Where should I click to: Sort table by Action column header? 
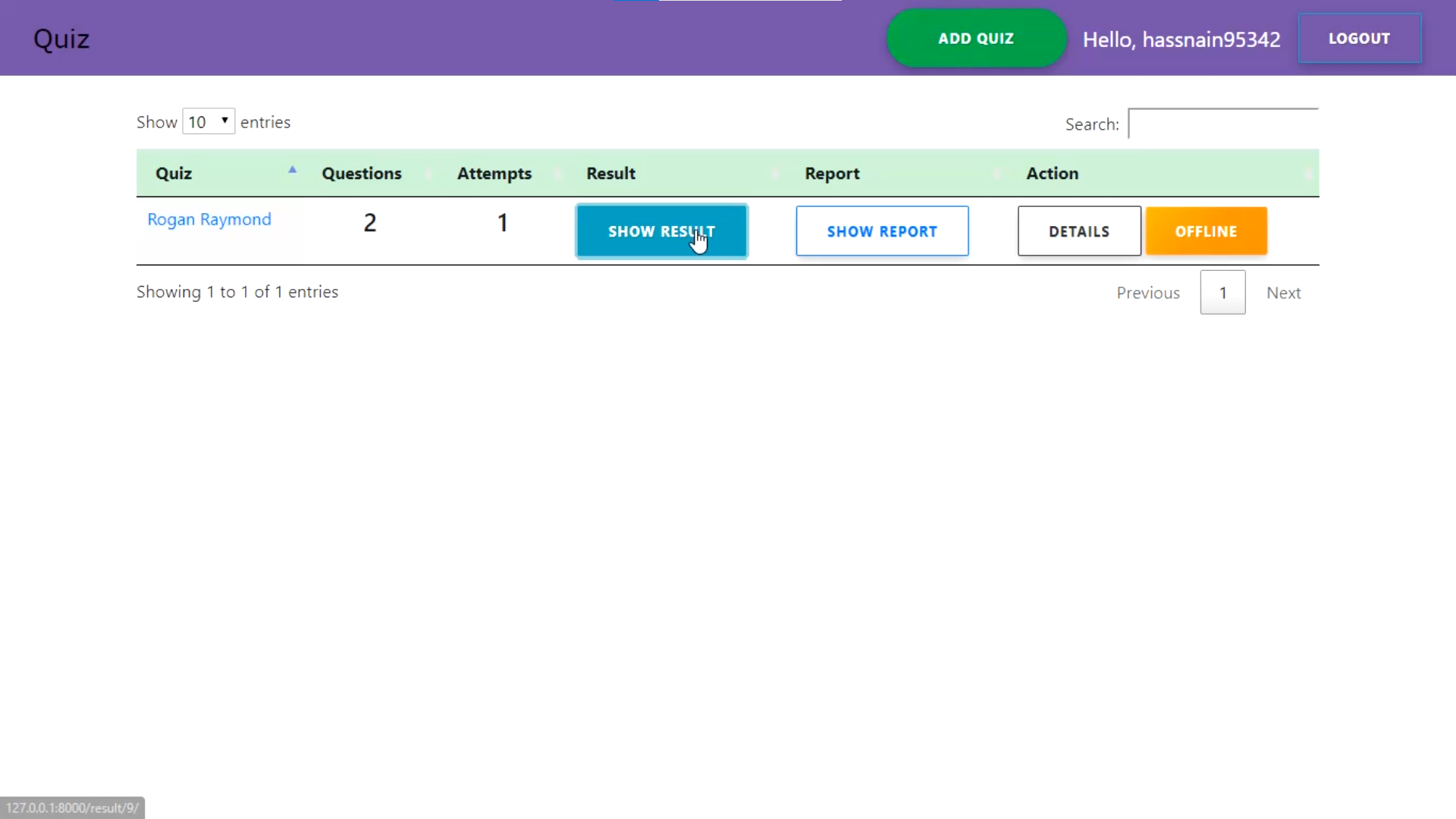[1053, 174]
